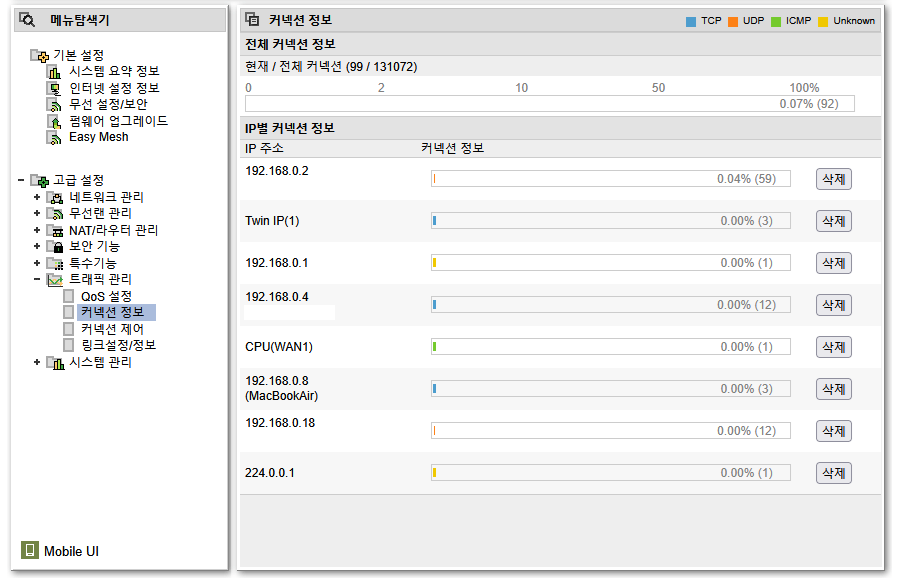Expand the 특수기능 tree node

37,263
